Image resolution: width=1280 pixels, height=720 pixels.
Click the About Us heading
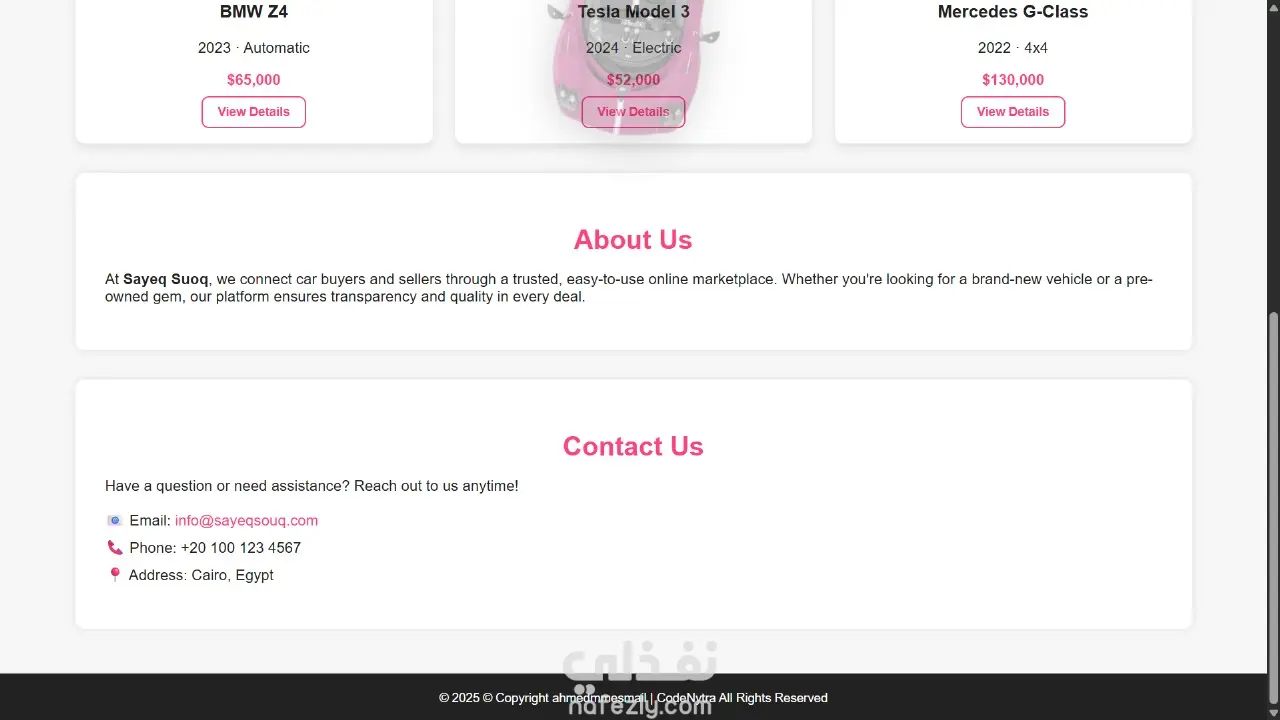pos(633,240)
